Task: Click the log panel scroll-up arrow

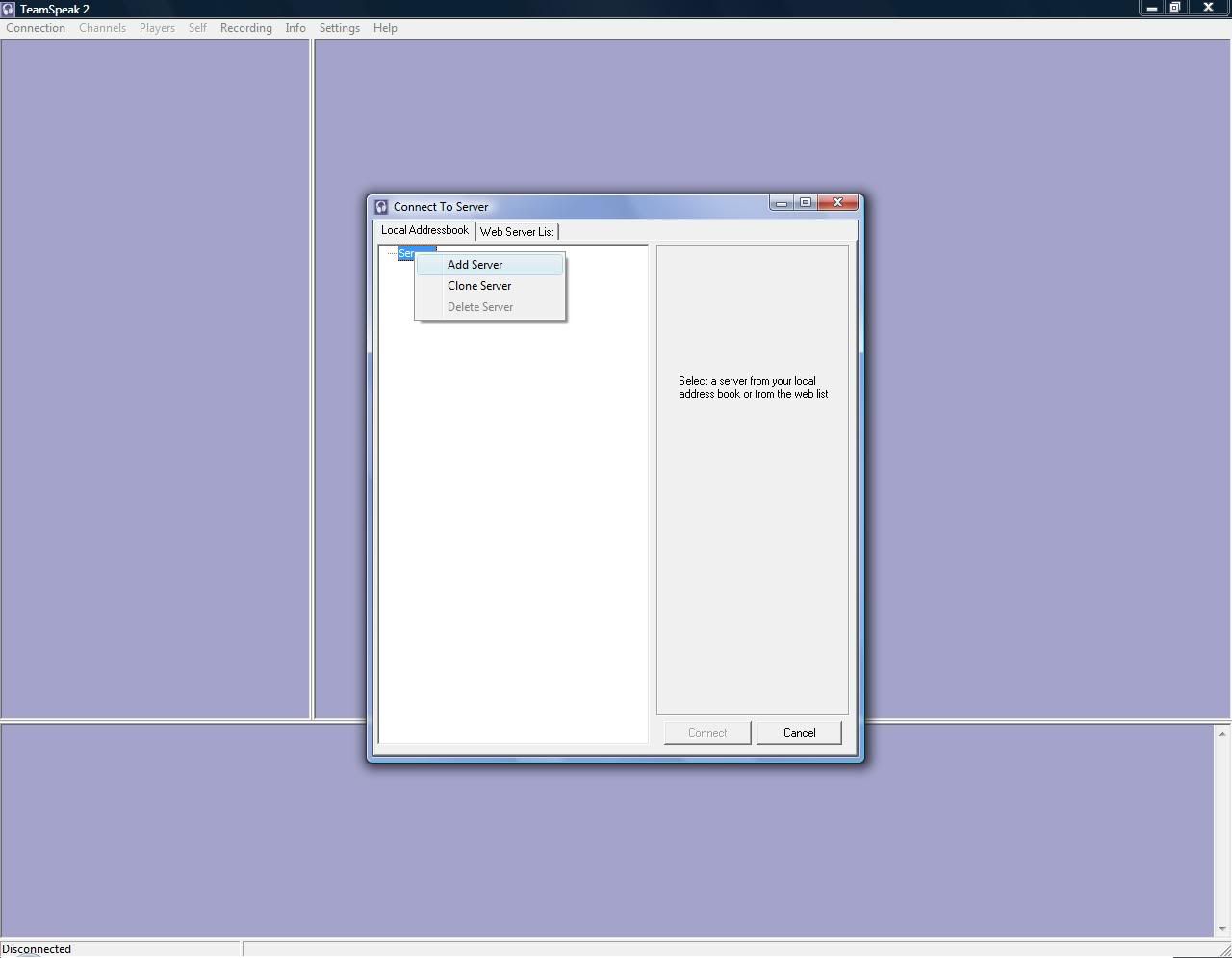Action: point(1222,734)
